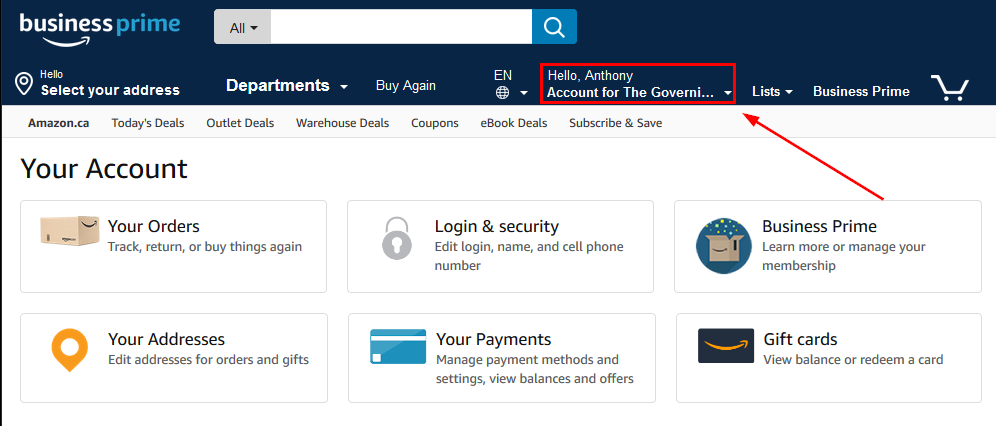The image size is (996, 426).
Task: Go to Subscribe & Save
Action: click(x=615, y=123)
